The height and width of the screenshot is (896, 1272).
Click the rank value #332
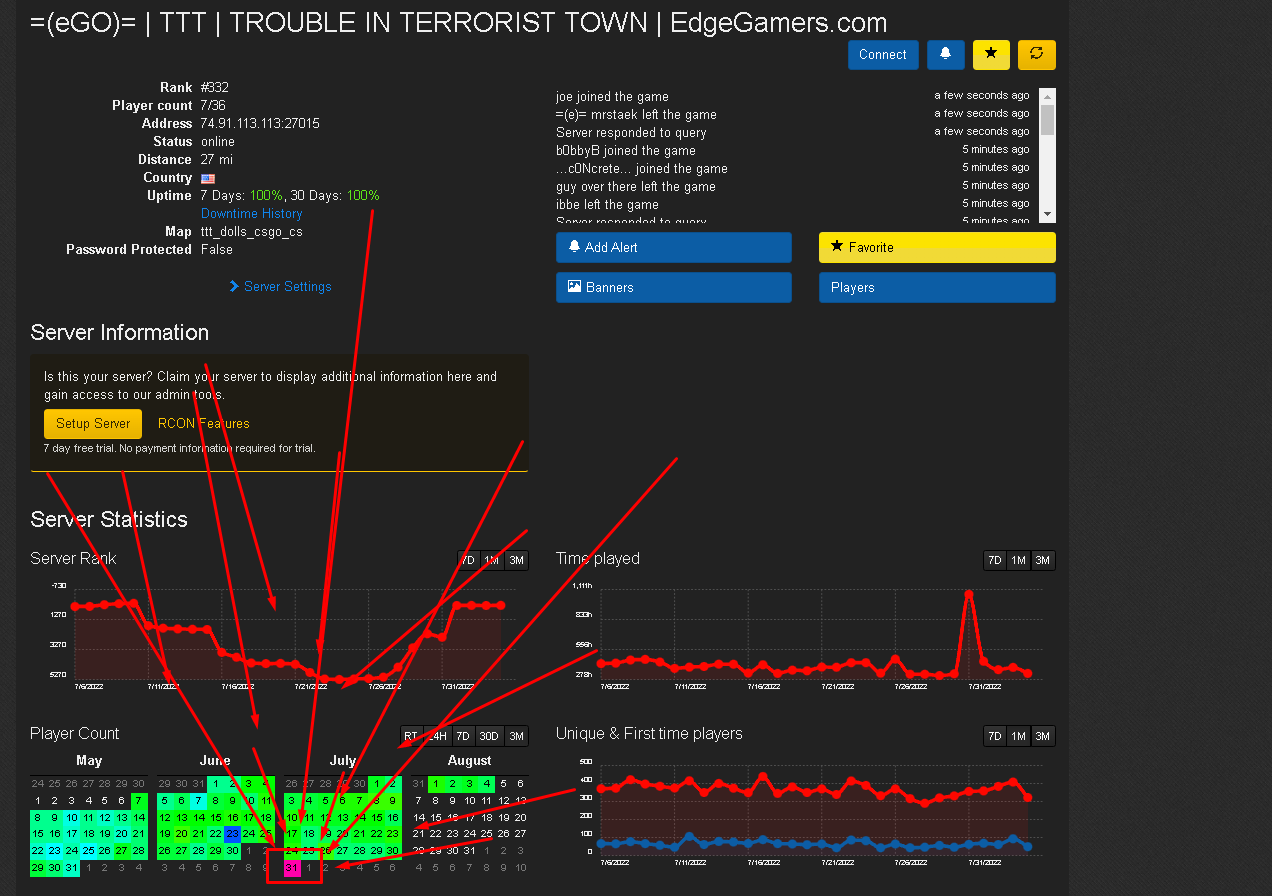tap(215, 88)
